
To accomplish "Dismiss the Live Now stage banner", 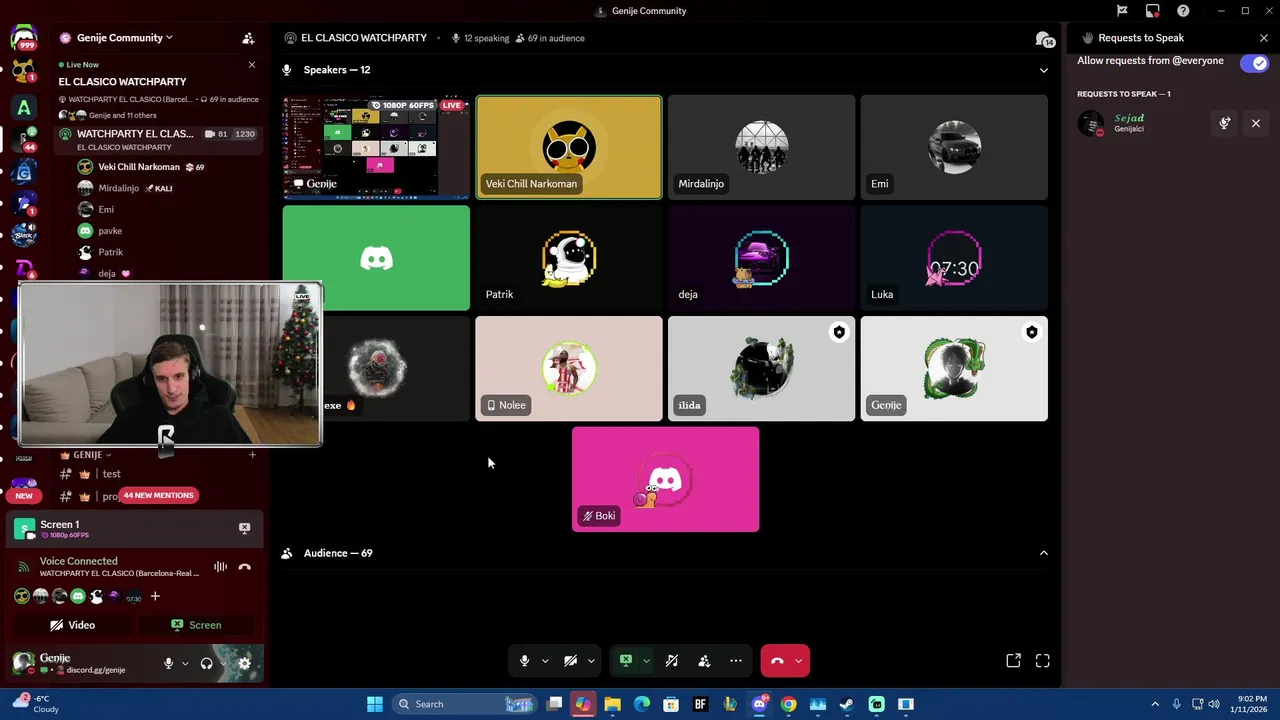I will coord(252,65).
